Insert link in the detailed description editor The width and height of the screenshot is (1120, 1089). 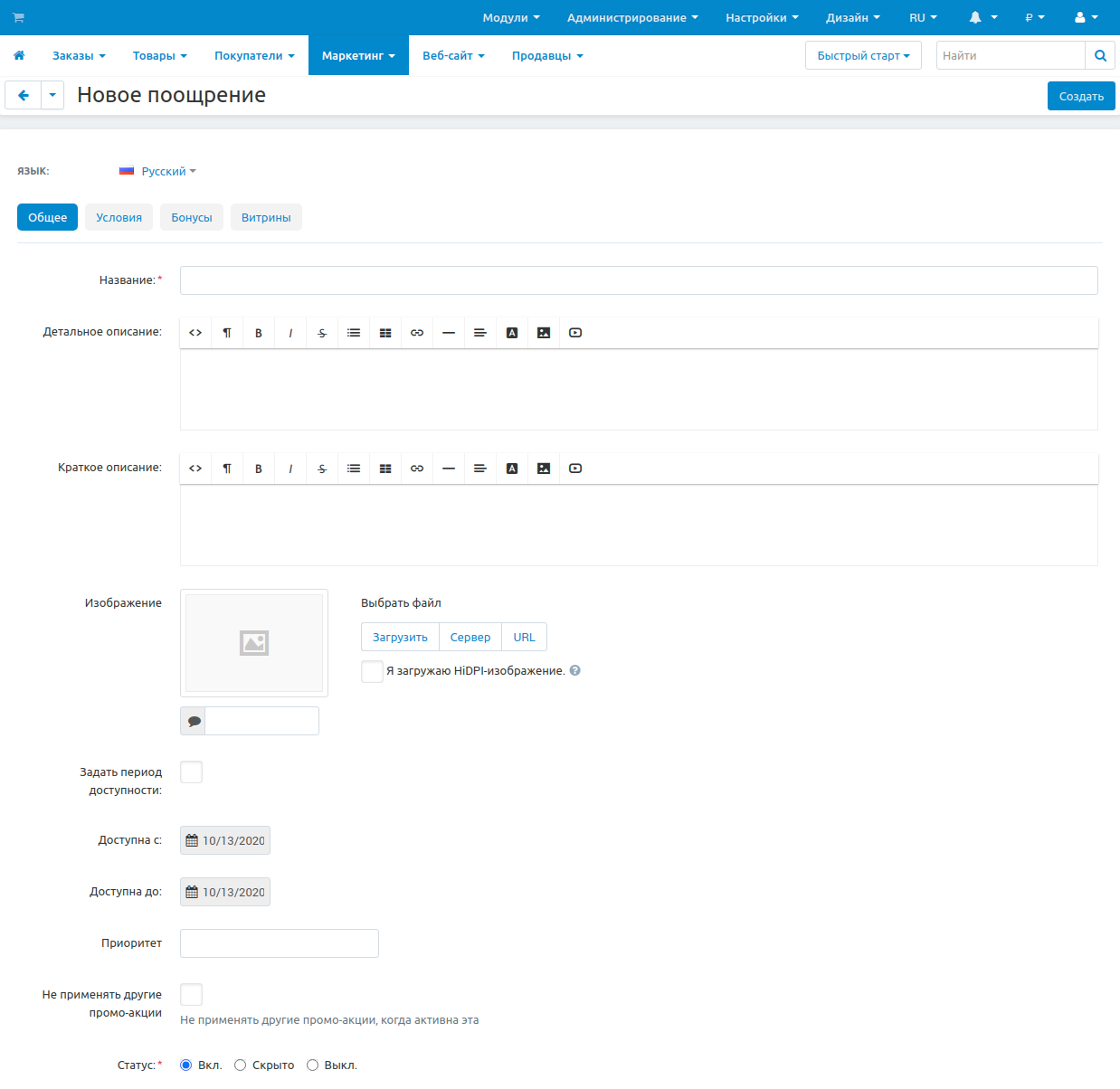417,333
